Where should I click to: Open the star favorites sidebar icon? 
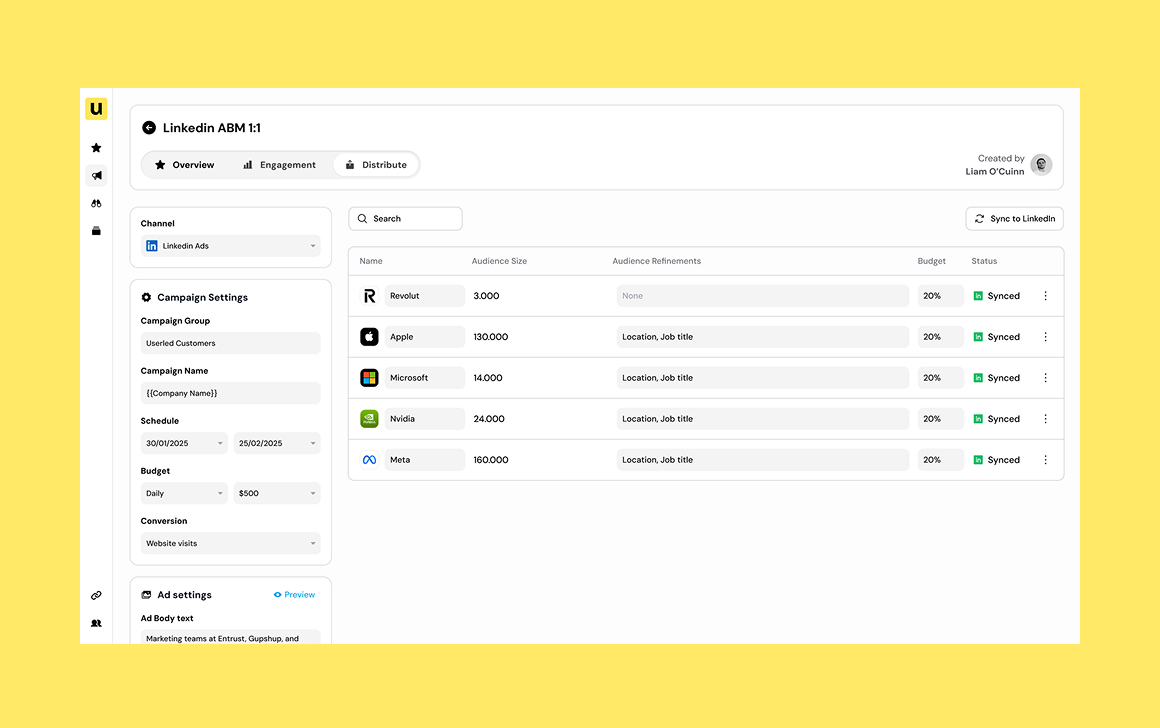pos(96,148)
